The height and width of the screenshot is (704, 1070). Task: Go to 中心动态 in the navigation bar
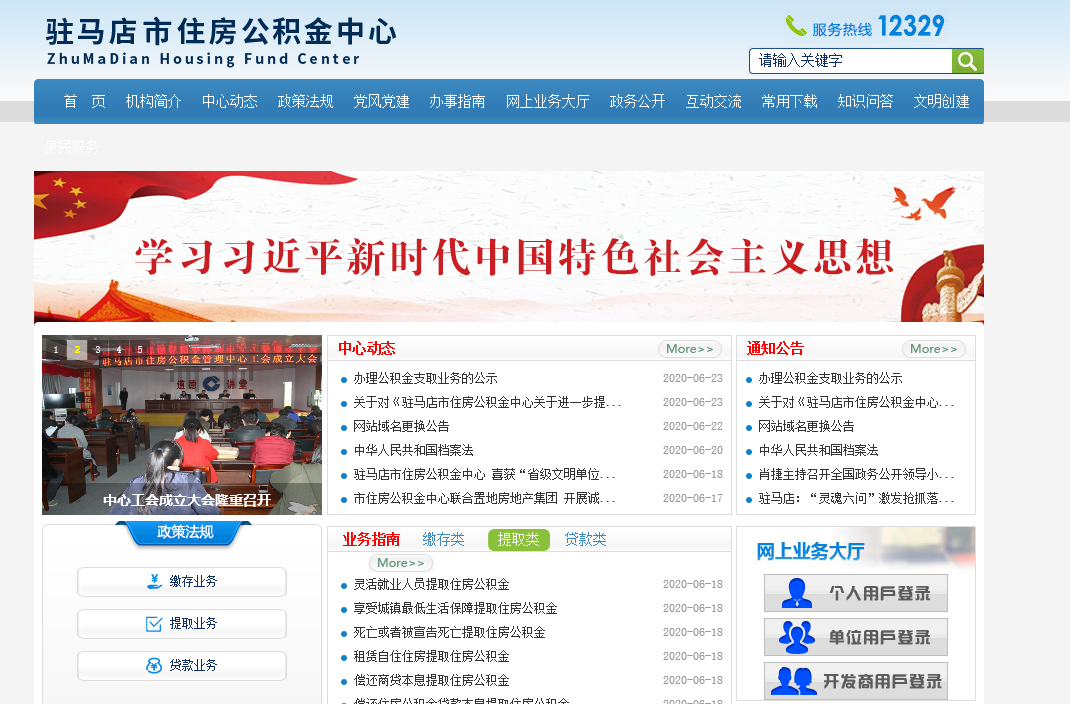point(230,102)
